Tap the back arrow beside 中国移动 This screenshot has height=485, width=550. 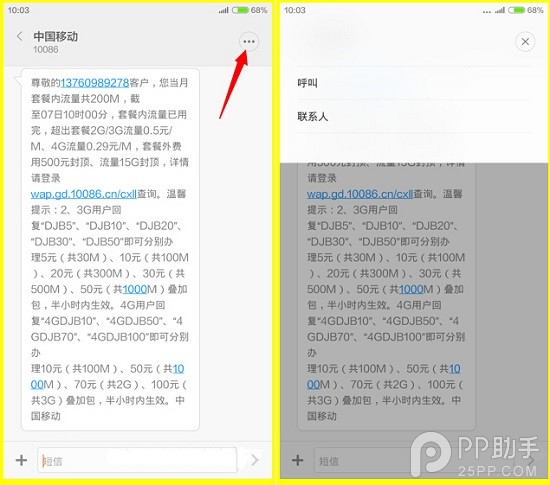tap(20, 36)
